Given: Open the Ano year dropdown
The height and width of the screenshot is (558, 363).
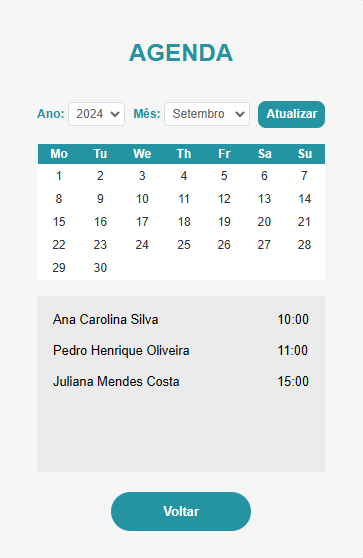Looking at the screenshot, I should tap(96, 114).
